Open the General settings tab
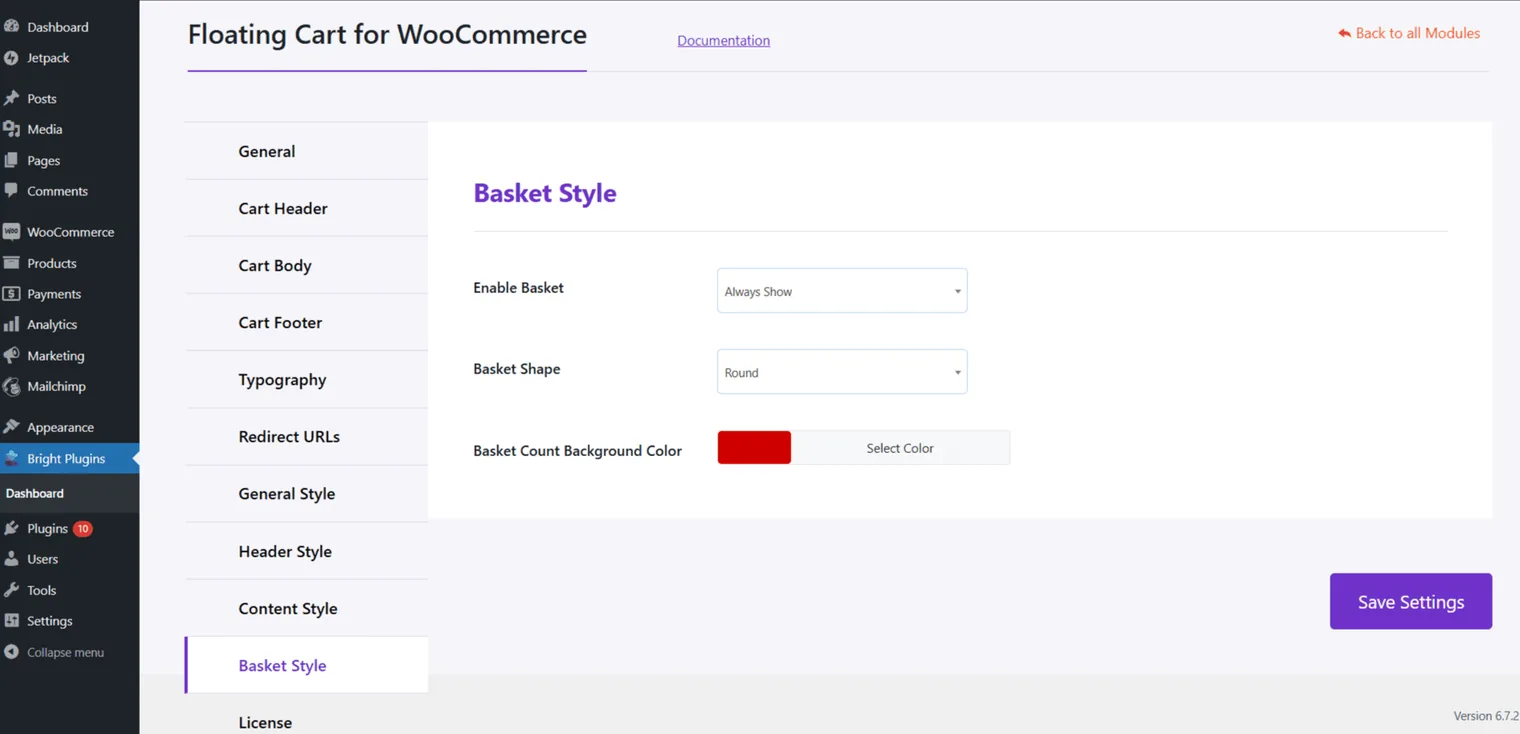 (307, 151)
